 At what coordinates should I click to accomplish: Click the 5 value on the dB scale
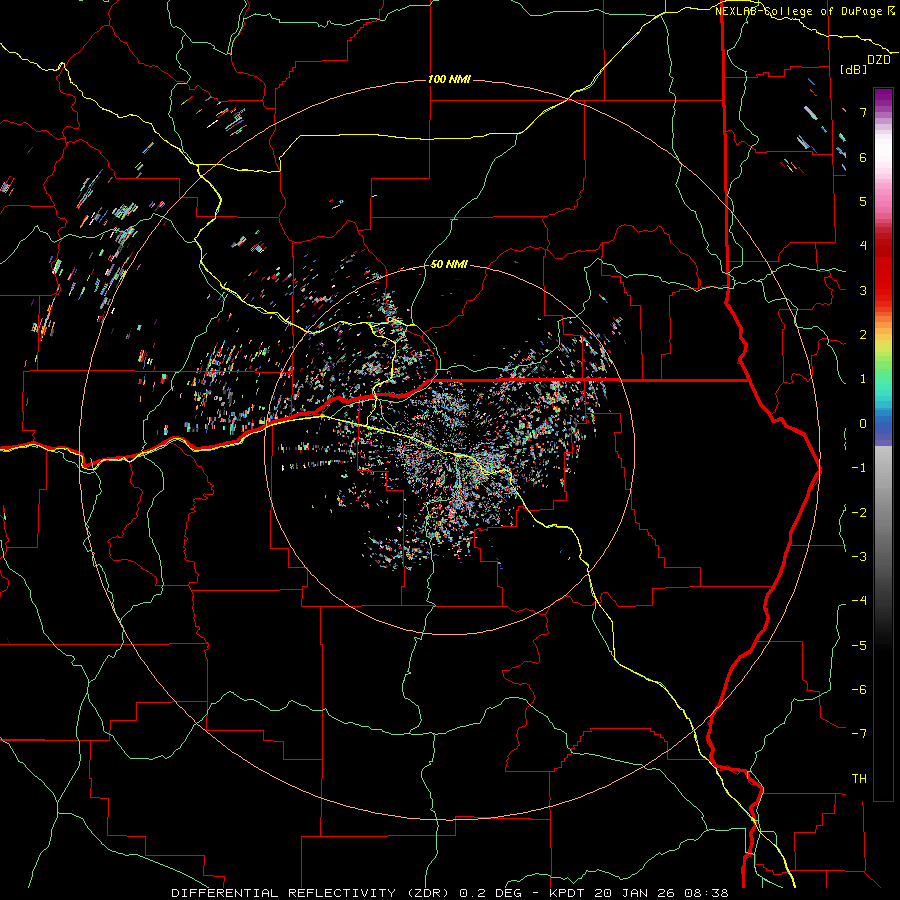[863, 201]
